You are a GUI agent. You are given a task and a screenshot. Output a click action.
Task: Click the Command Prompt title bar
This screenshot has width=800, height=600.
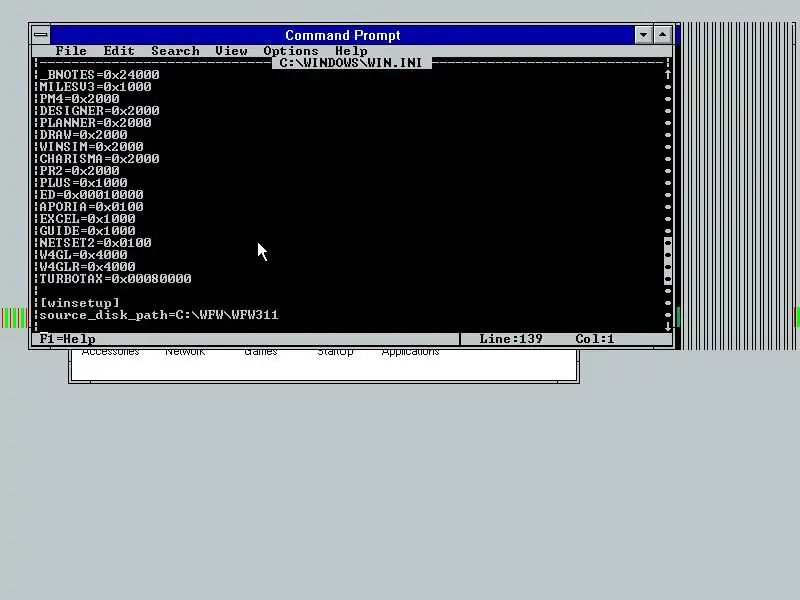pos(342,35)
